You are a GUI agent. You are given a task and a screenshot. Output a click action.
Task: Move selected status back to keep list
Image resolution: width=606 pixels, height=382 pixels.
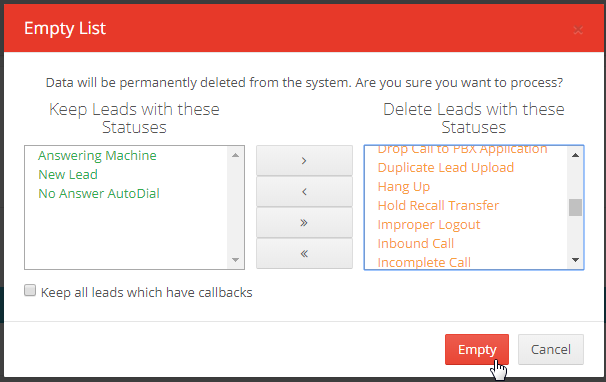[x=304, y=191]
